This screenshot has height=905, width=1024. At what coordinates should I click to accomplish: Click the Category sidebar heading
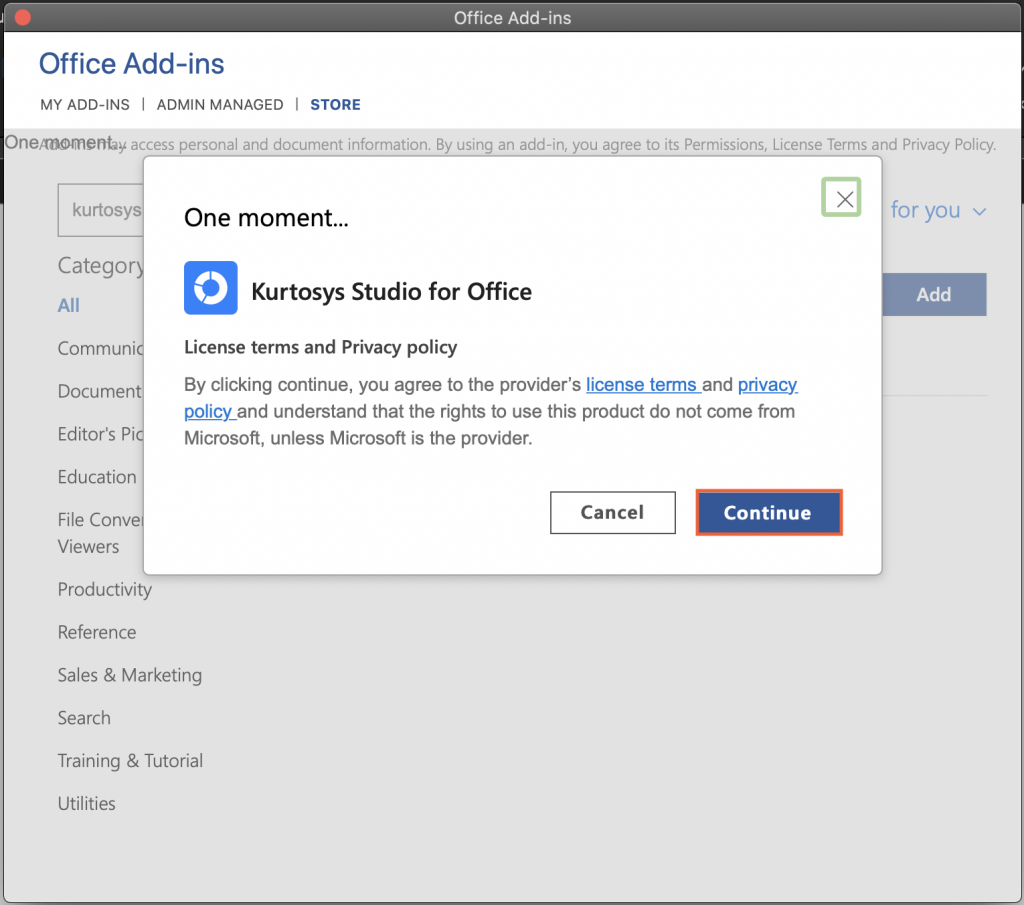101,265
